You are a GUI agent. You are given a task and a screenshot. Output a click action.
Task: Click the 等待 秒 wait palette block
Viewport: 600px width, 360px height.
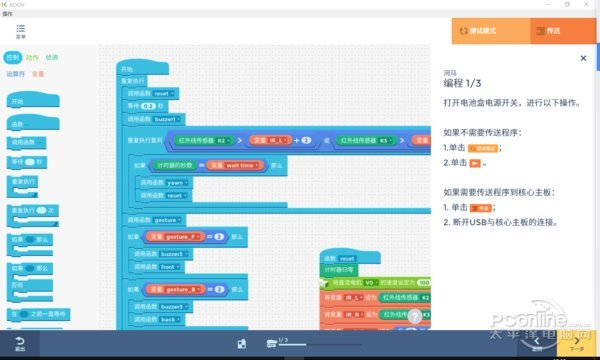click(27, 162)
